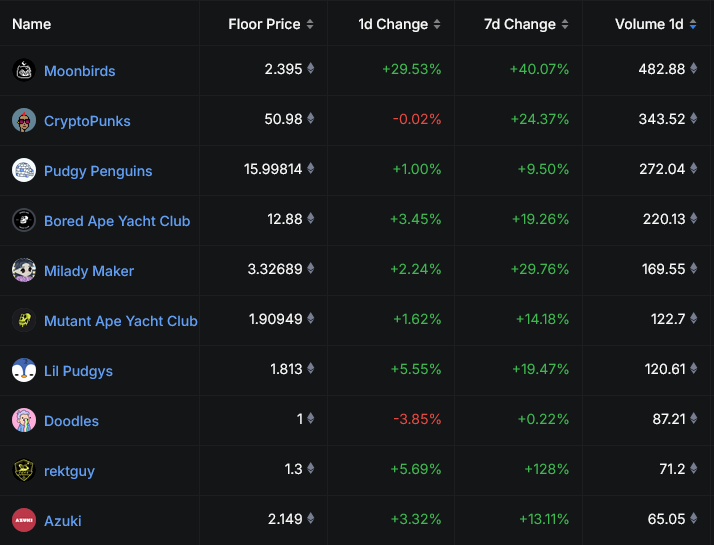Sort by 7d Change column arrows
The width and height of the screenshot is (714, 545).
tap(565, 24)
